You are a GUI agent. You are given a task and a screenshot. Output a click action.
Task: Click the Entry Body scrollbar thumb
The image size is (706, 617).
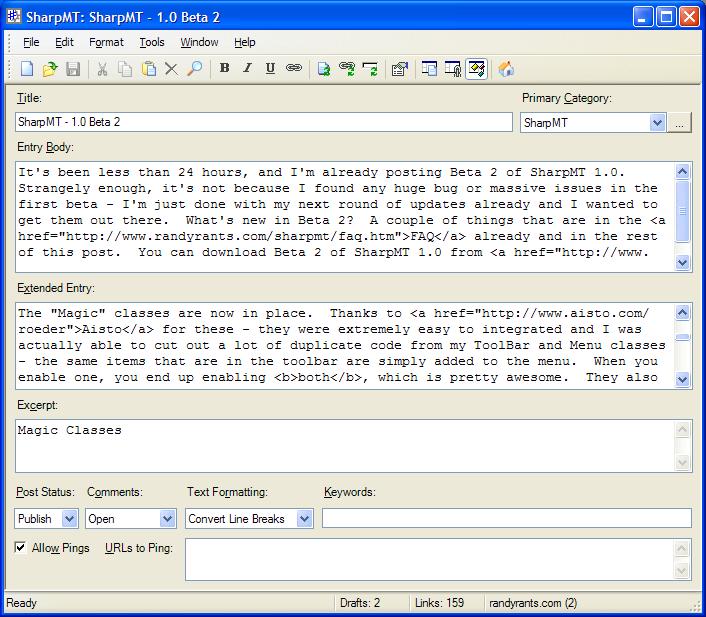(x=683, y=211)
